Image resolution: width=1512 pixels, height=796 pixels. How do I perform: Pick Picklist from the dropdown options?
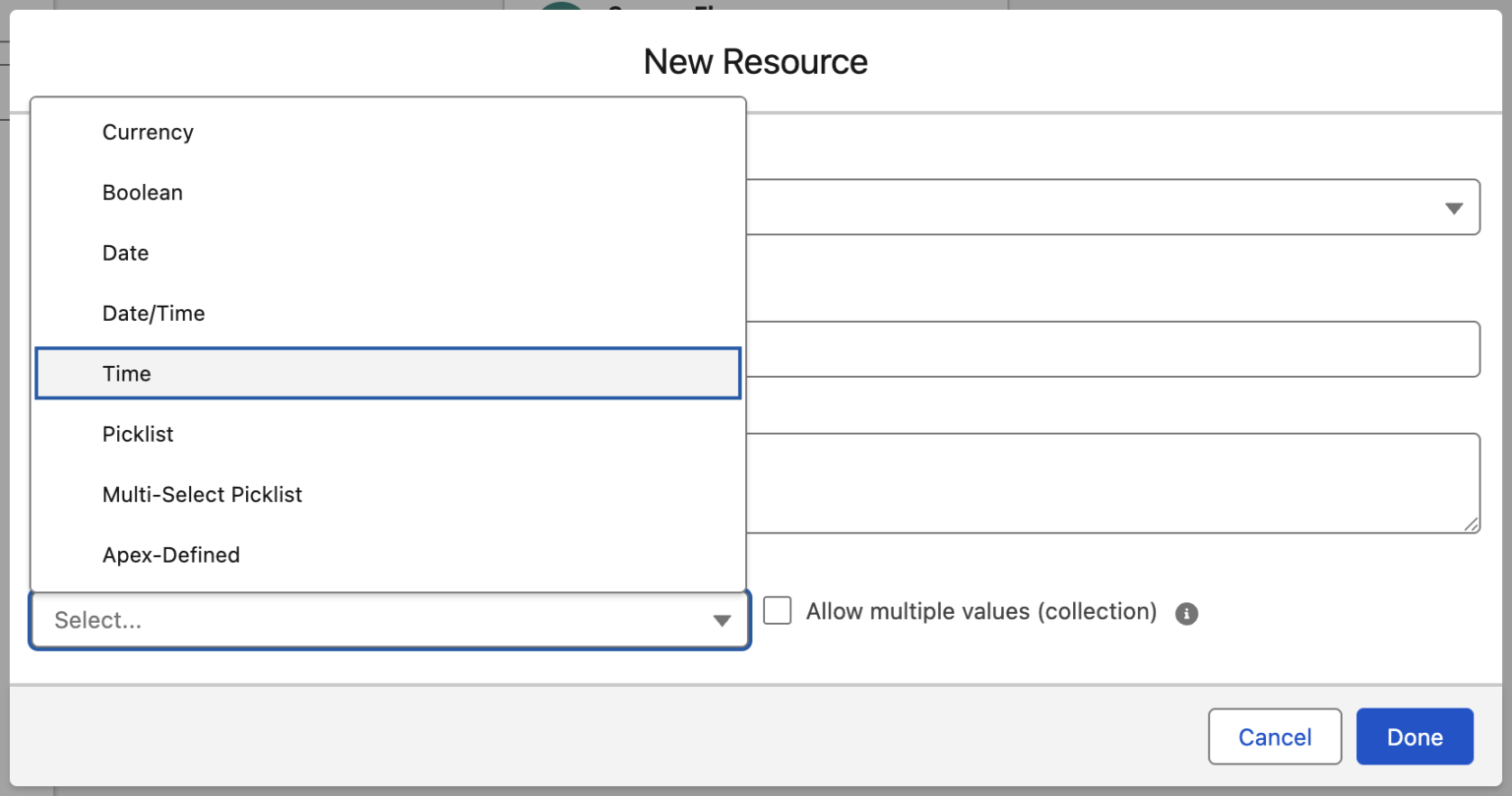click(138, 434)
